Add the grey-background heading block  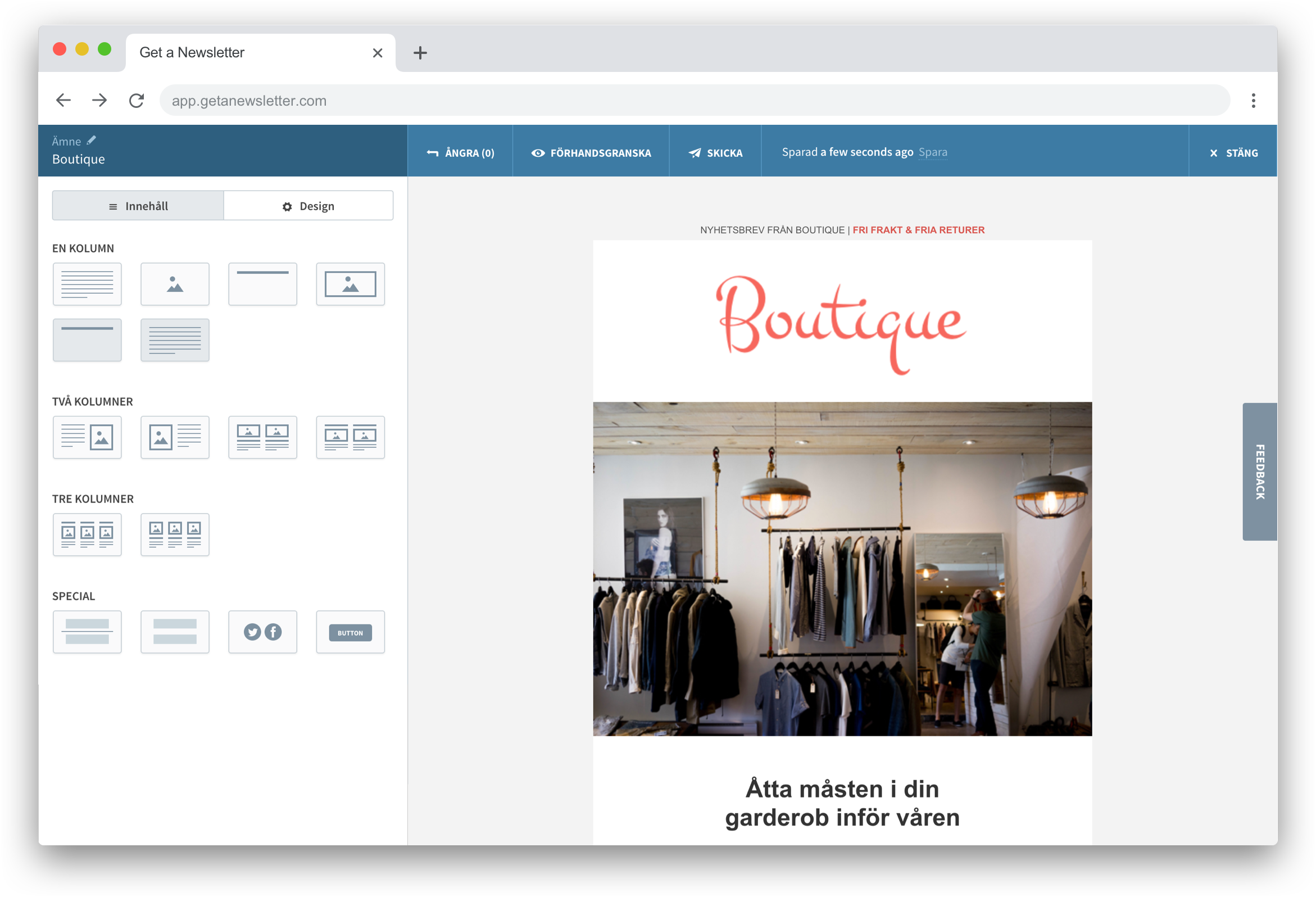click(87, 340)
